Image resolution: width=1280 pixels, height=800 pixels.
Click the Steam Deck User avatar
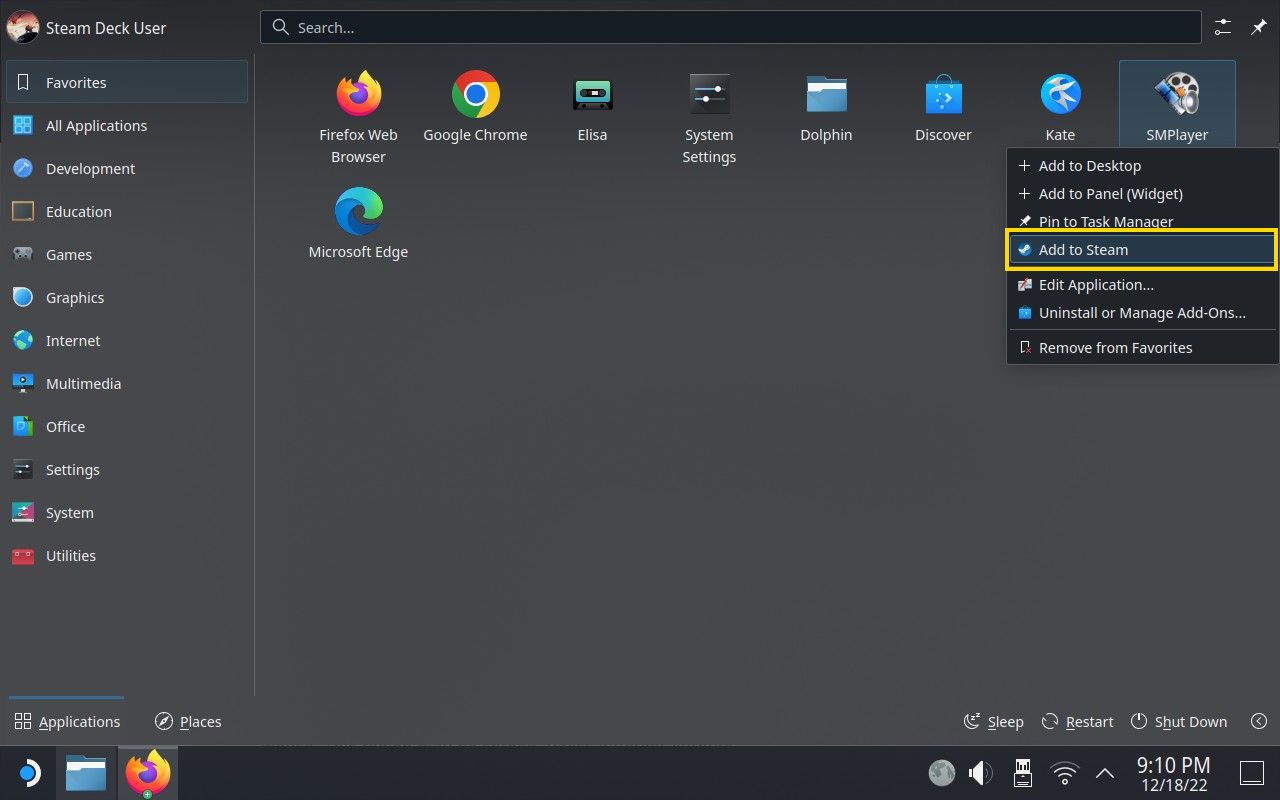coord(23,28)
